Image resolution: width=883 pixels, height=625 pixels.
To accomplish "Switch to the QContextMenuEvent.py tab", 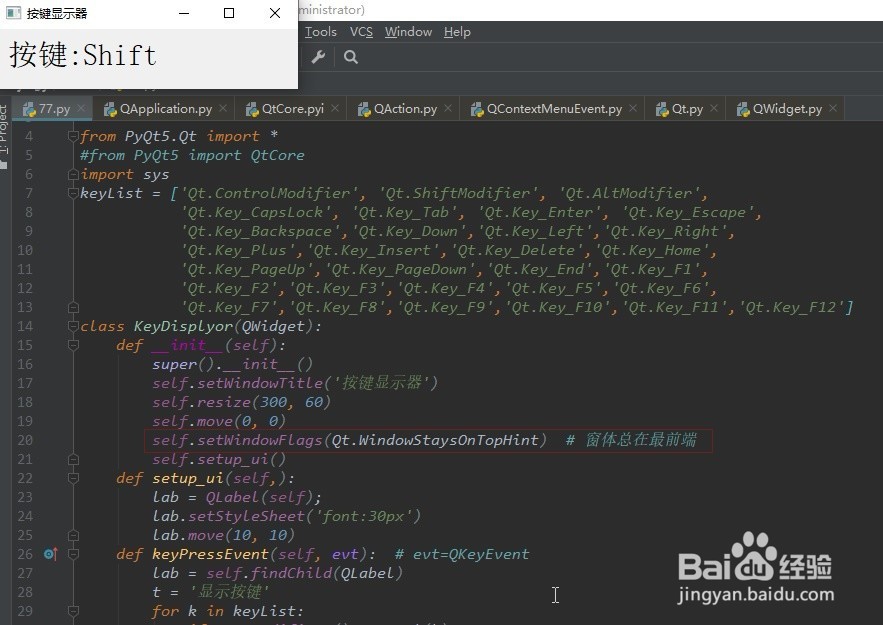I will tap(554, 109).
